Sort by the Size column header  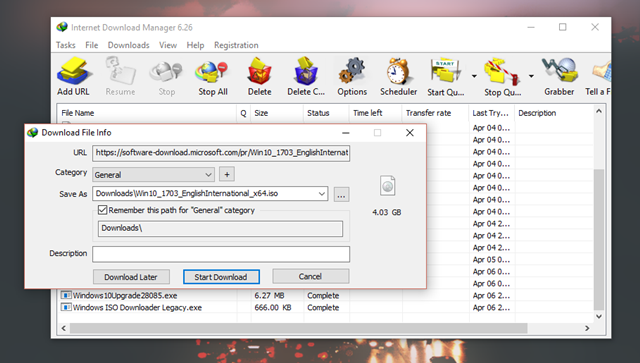point(277,113)
